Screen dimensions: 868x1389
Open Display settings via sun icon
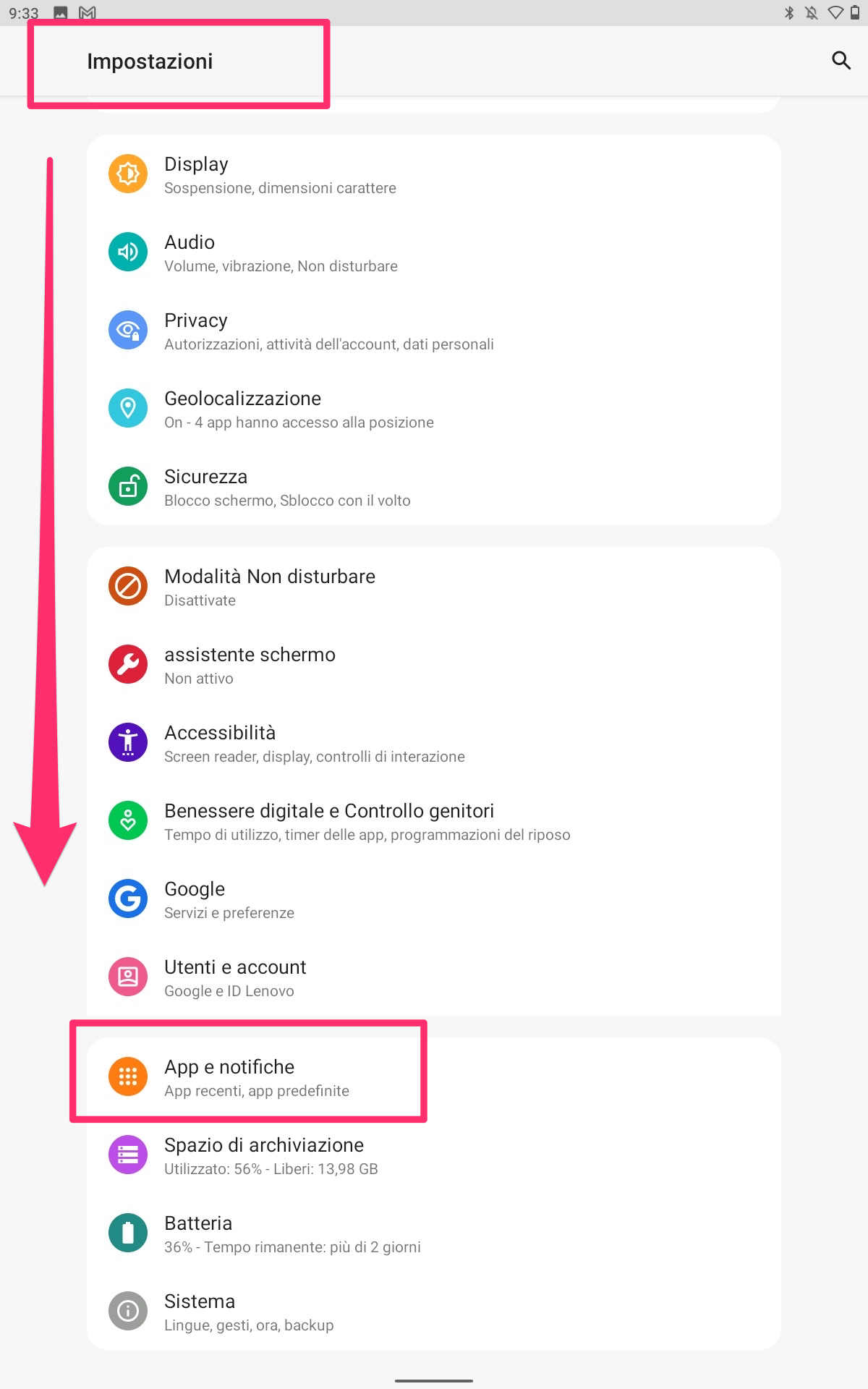click(x=128, y=174)
